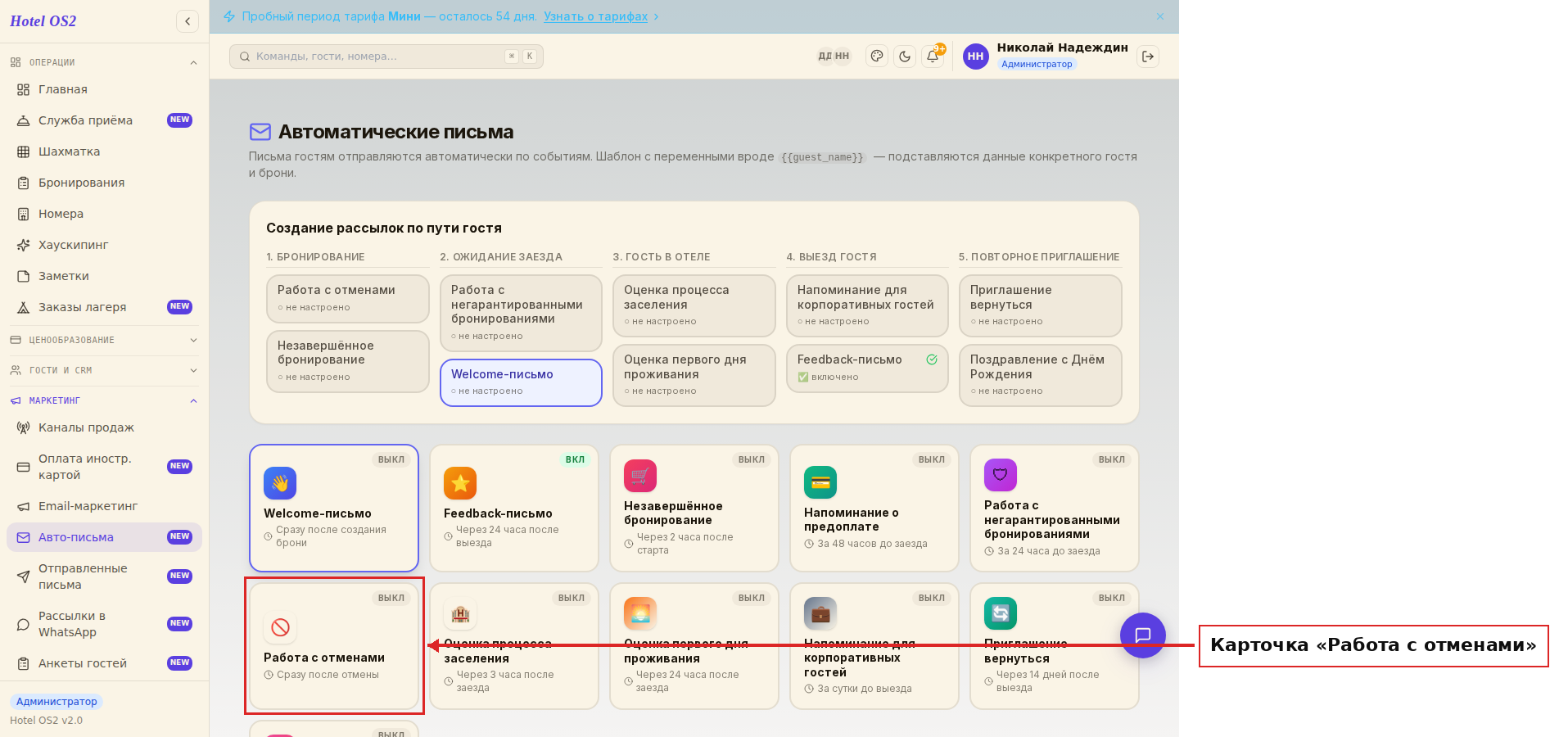
Task: Toggle ВЫКЛ on lower Оценка первого дня проживания card
Action: [x=752, y=598]
